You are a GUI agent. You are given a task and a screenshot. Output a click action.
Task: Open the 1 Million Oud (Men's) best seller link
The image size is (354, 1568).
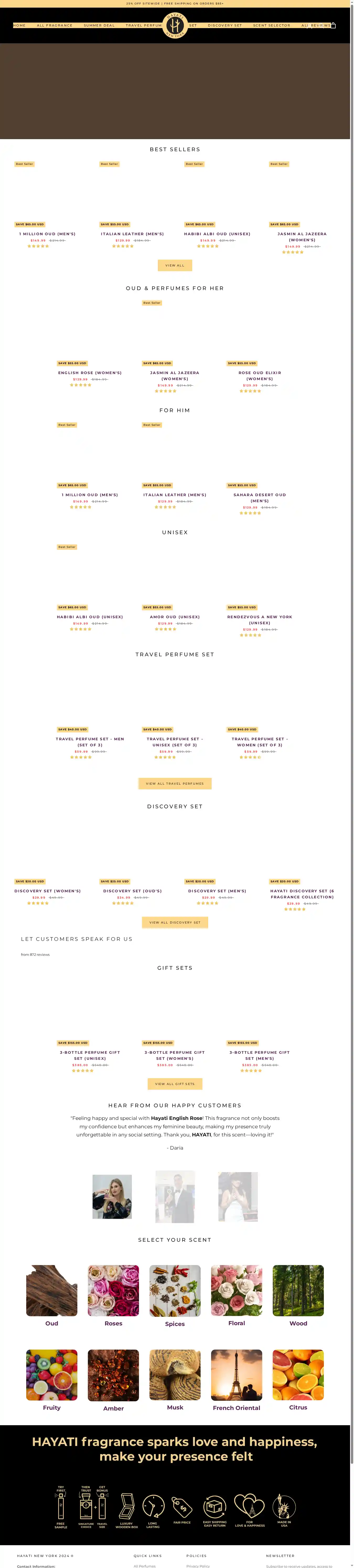(x=47, y=234)
